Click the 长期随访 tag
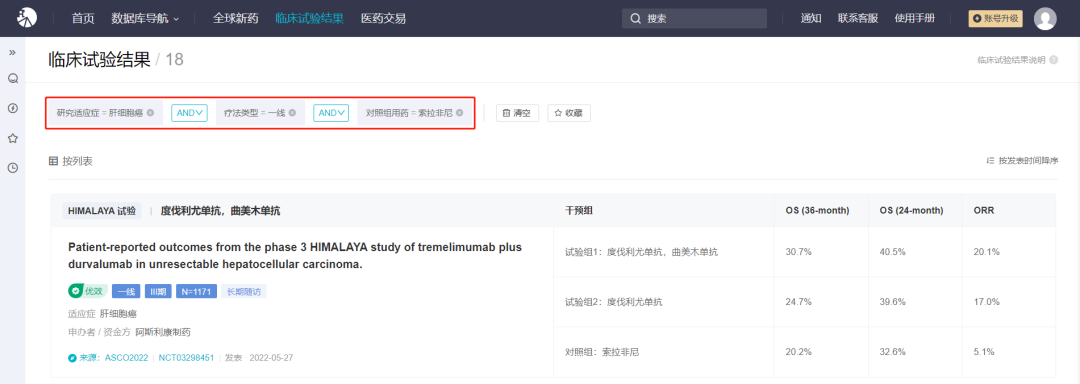This screenshot has width=1080, height=384. (244, 291)
